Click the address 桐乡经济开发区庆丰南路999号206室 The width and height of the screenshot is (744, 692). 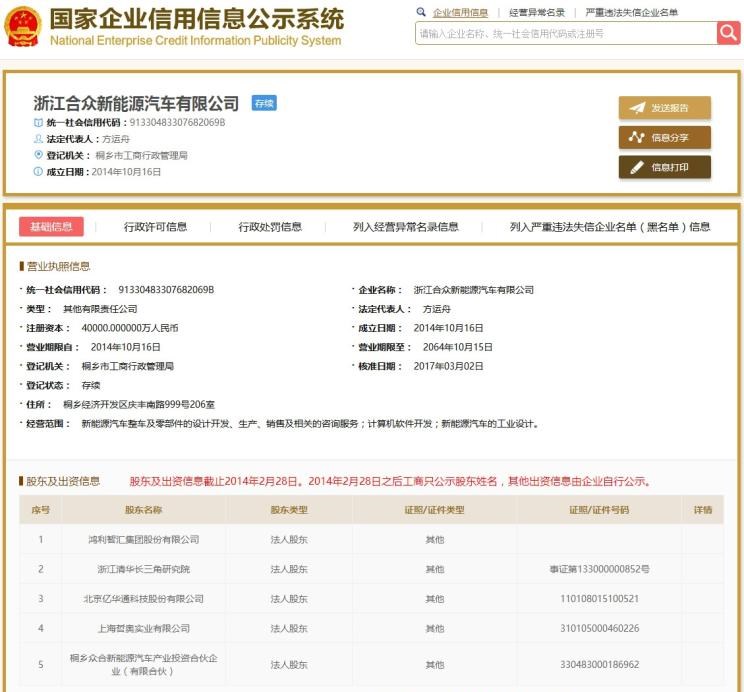click(x=139, y=404)
